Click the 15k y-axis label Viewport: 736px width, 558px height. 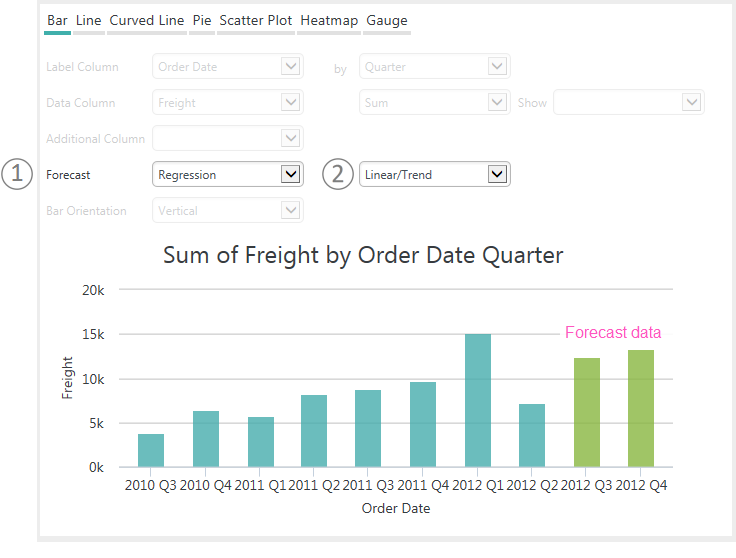pos(93,335)
